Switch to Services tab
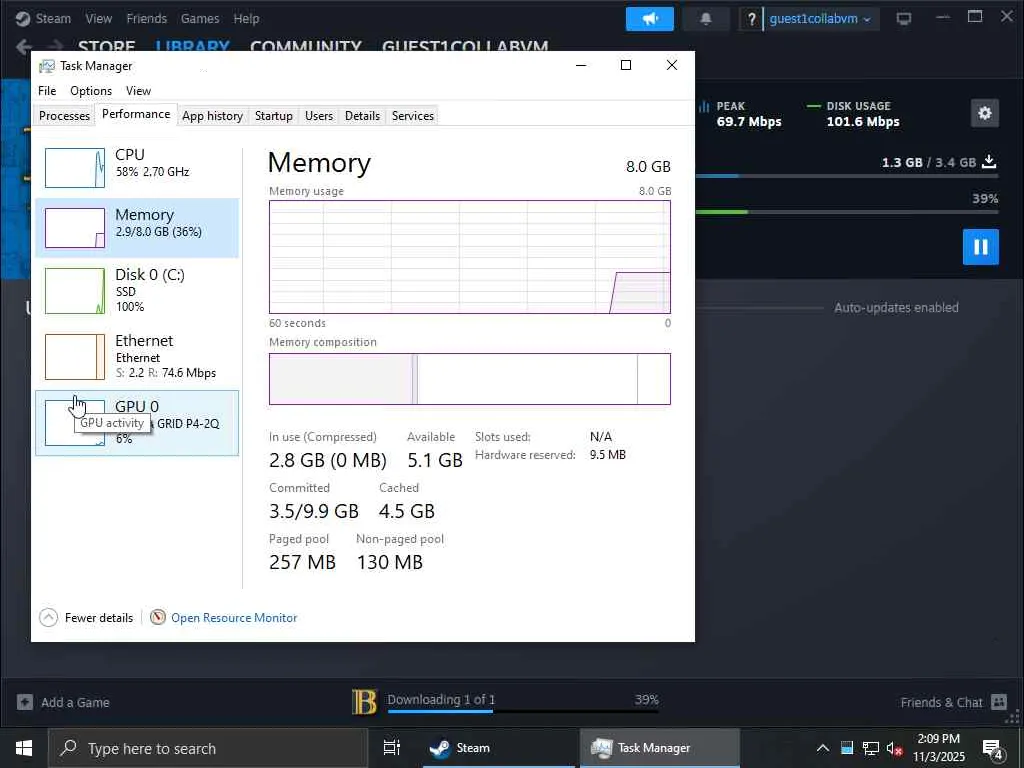Screen dimensions: 1024x768 click(x=413, y=116)
